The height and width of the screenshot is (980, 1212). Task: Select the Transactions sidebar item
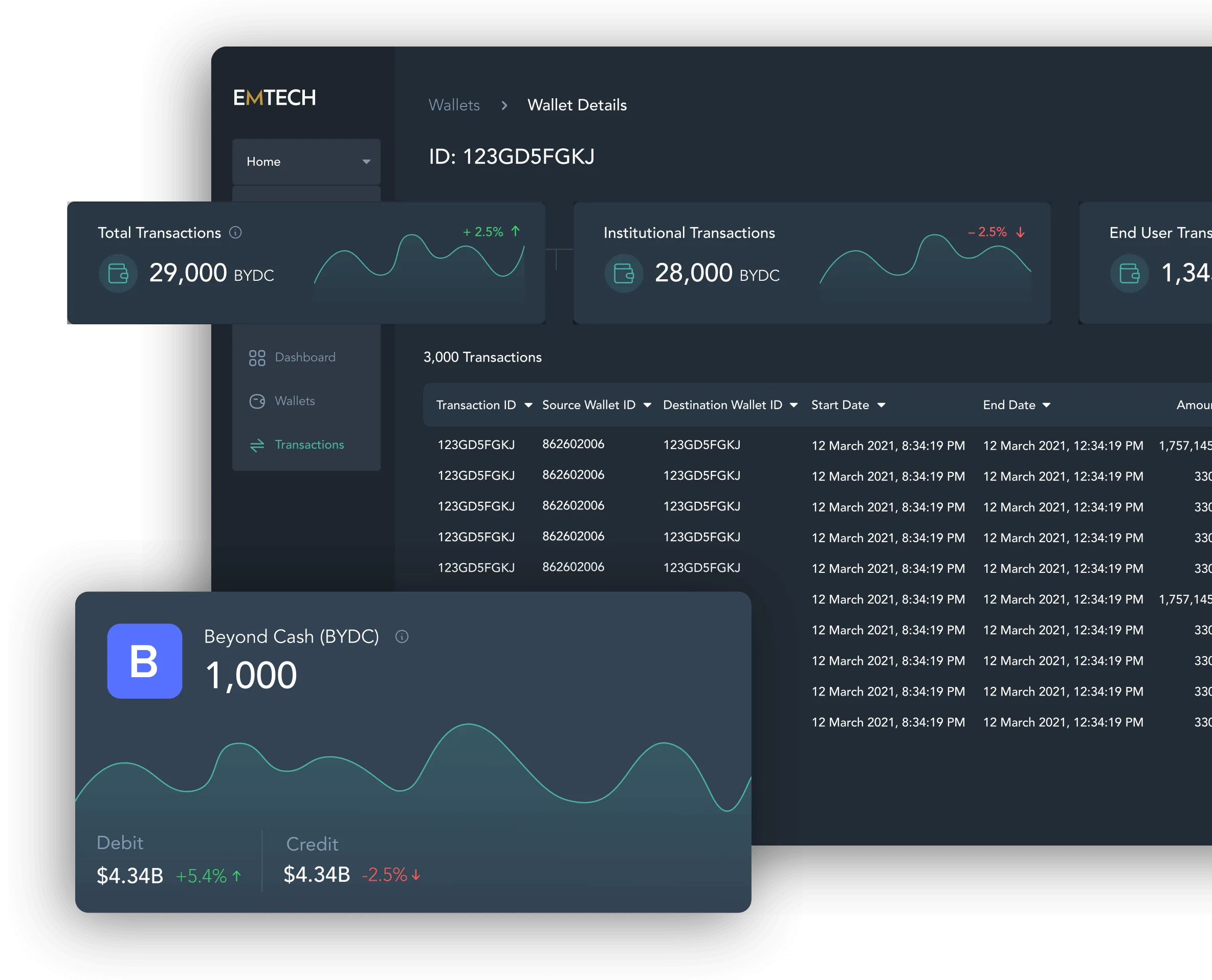310,445
